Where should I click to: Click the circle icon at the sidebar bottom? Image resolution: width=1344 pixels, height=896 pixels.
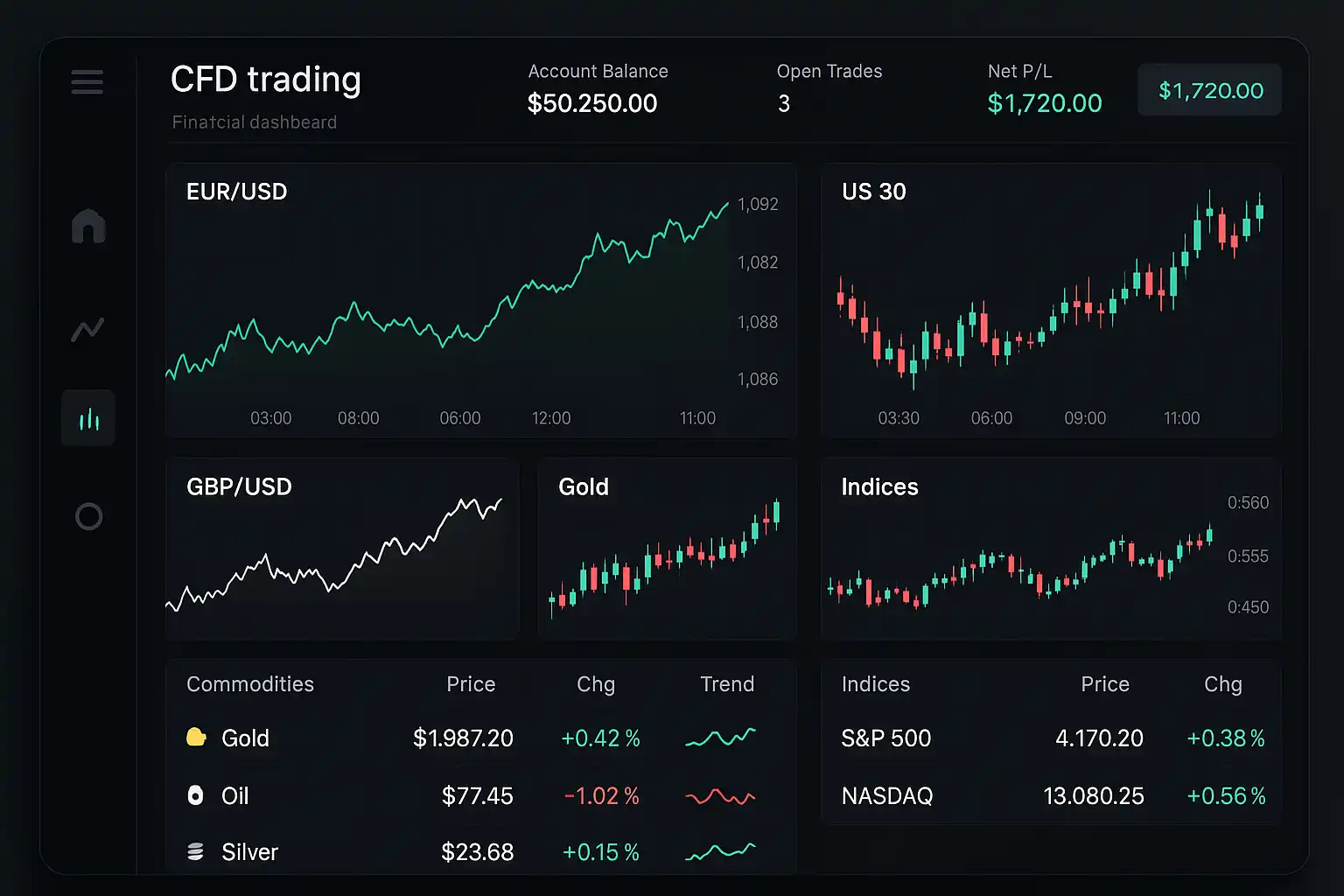pos(87,516)
